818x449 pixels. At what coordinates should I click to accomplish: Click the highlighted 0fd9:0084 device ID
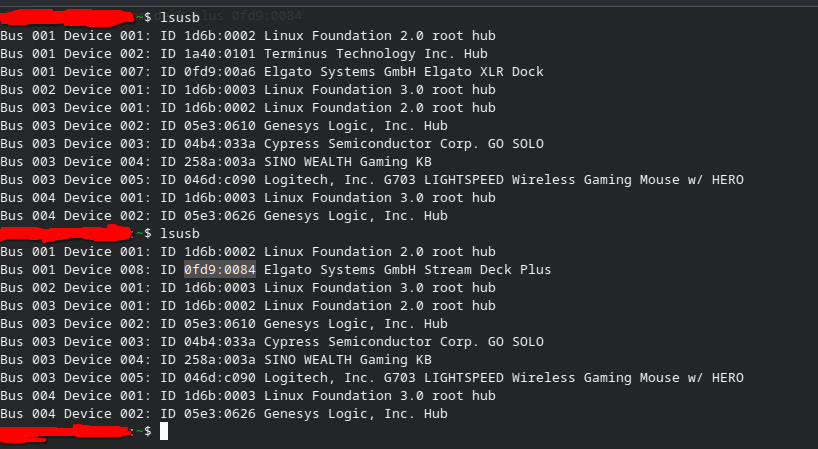(220, 270)
